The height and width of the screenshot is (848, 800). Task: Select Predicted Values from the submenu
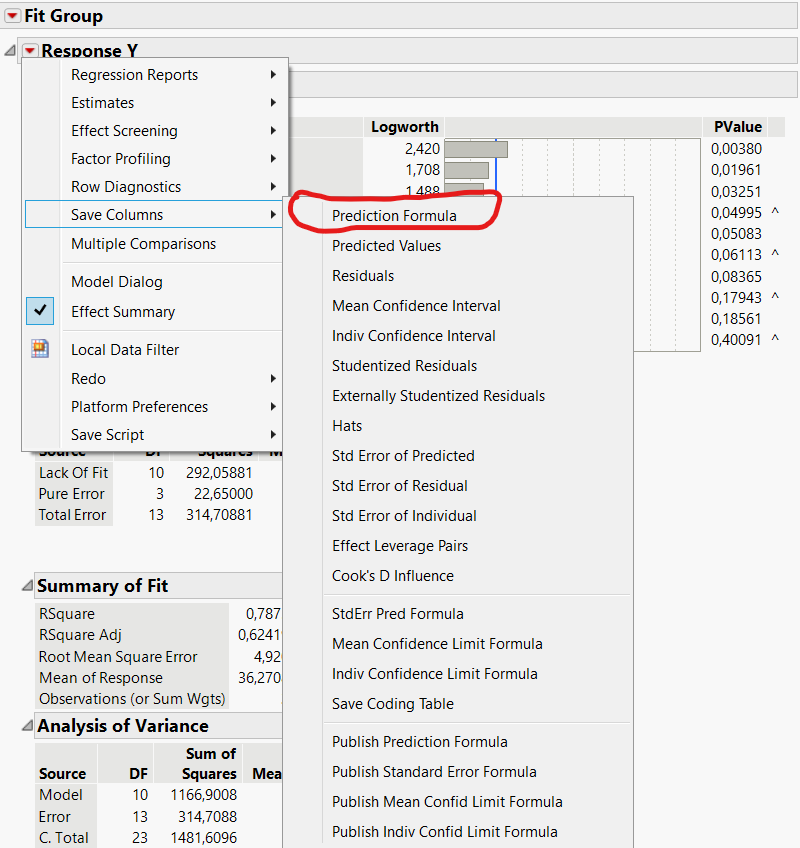point(416,246)
